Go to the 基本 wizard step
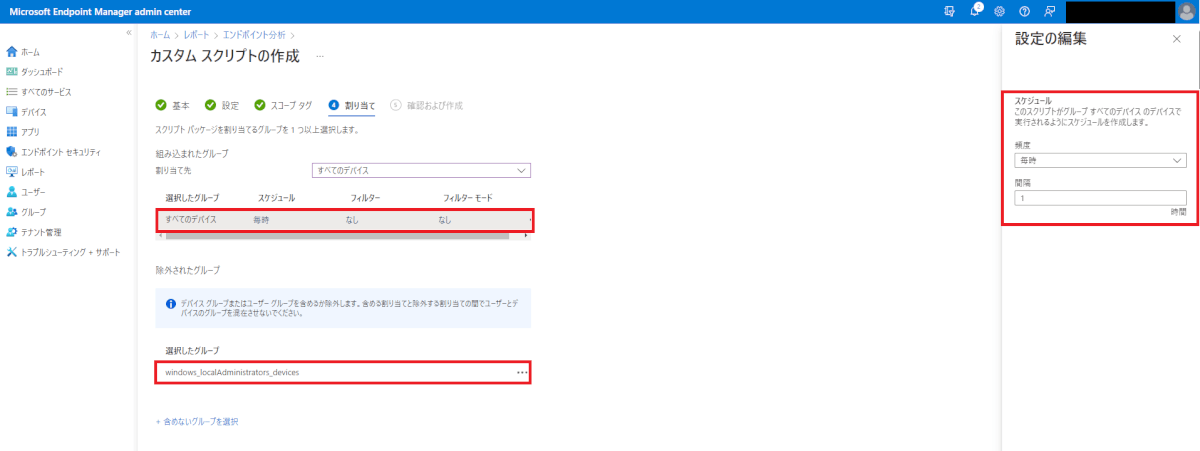Viewport: 1200px width, 451px height. [173, 105]
